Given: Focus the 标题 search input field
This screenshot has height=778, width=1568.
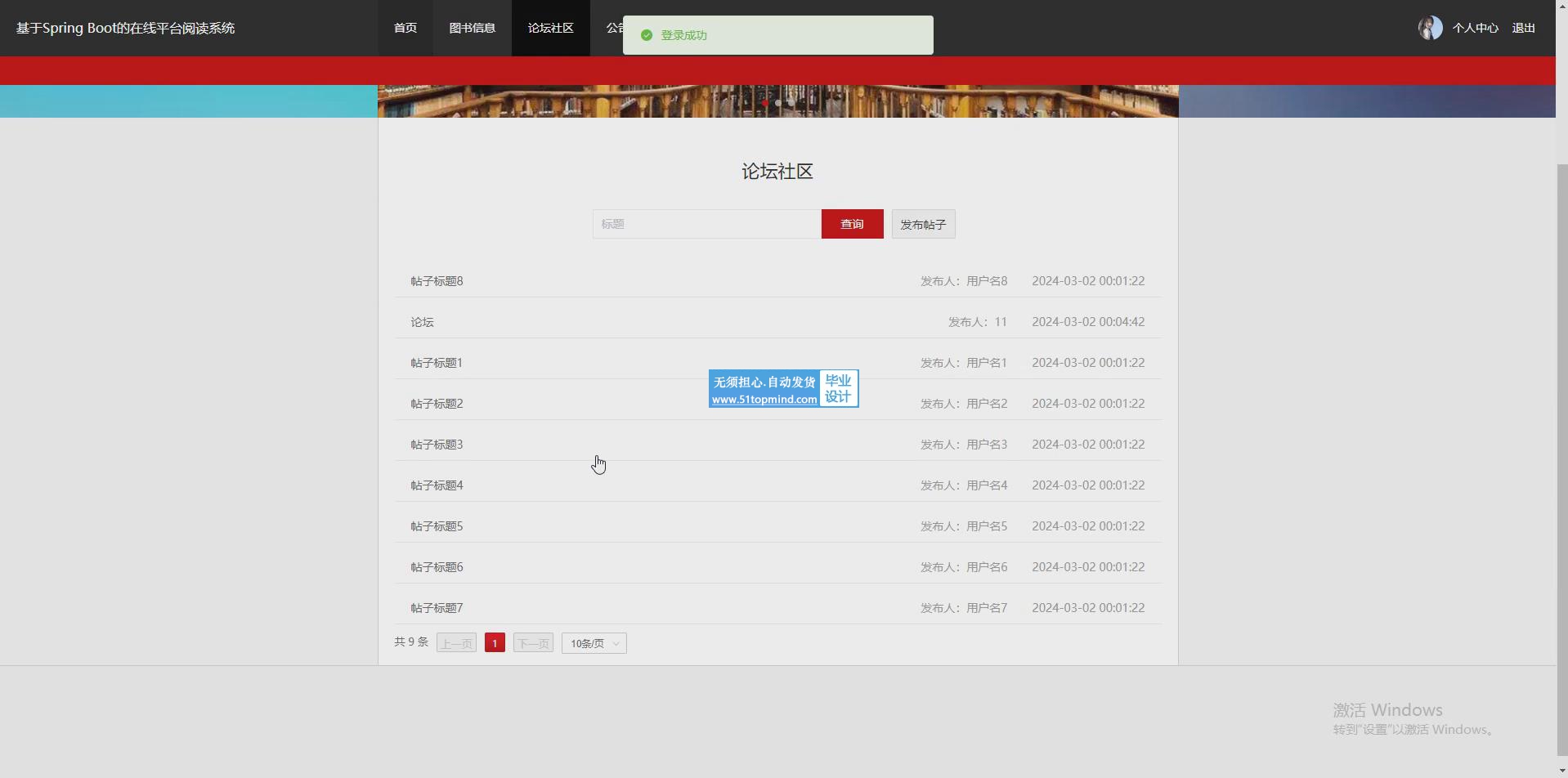Looking at the screenshot, I should click(706, 224).
